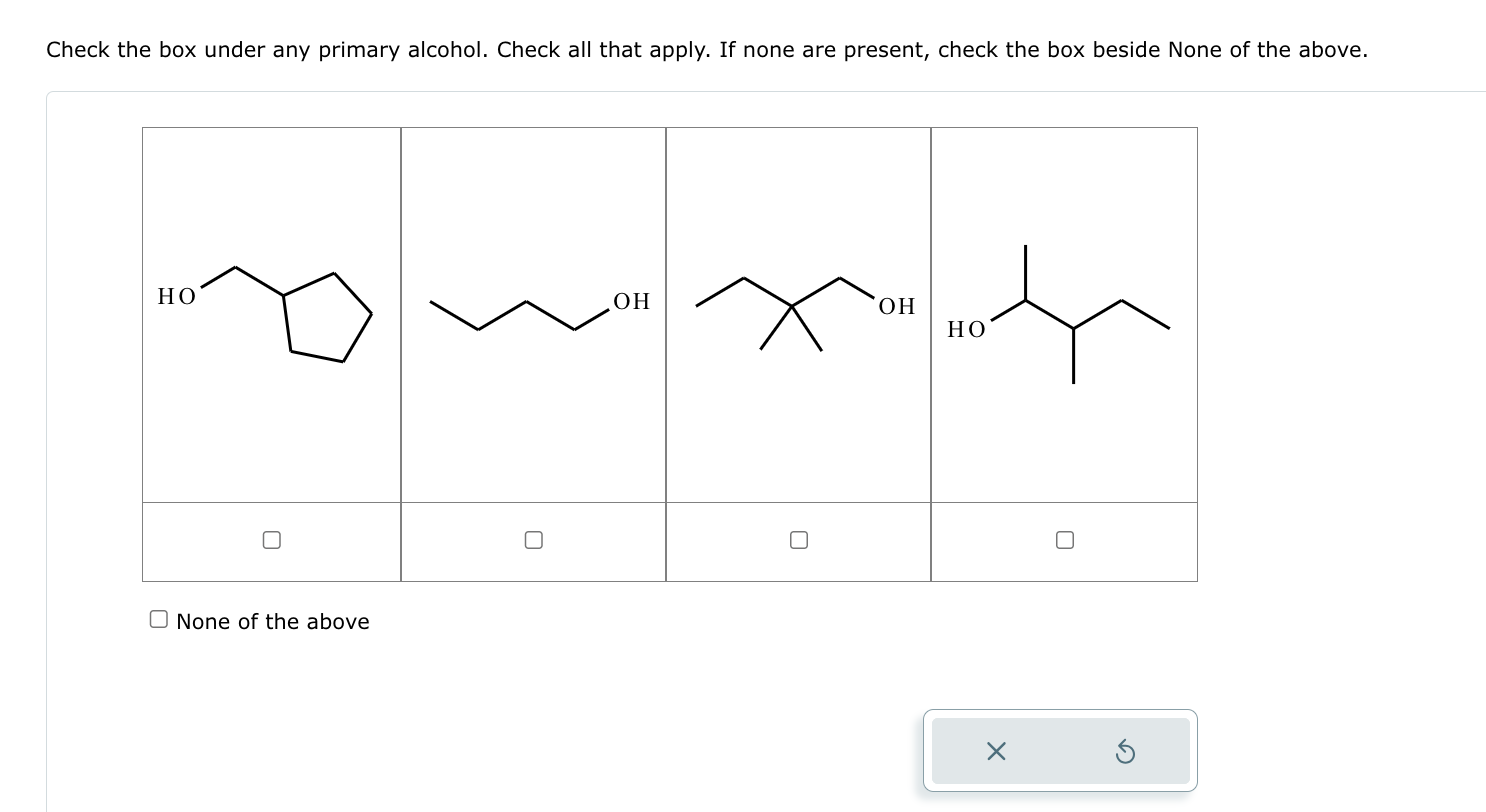Click the circular reset arrow icon
1486x812 pixels.
[x=1124, y=751]
